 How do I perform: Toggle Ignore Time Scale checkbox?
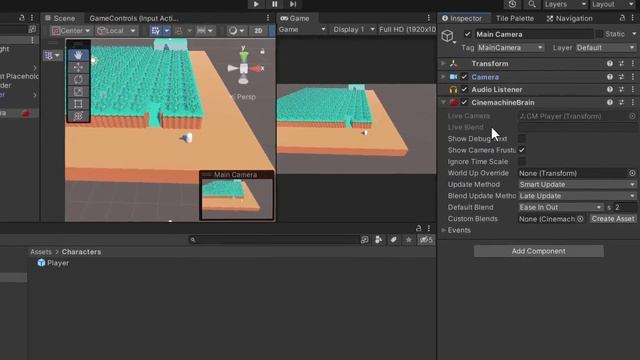[x=522, y=162]
